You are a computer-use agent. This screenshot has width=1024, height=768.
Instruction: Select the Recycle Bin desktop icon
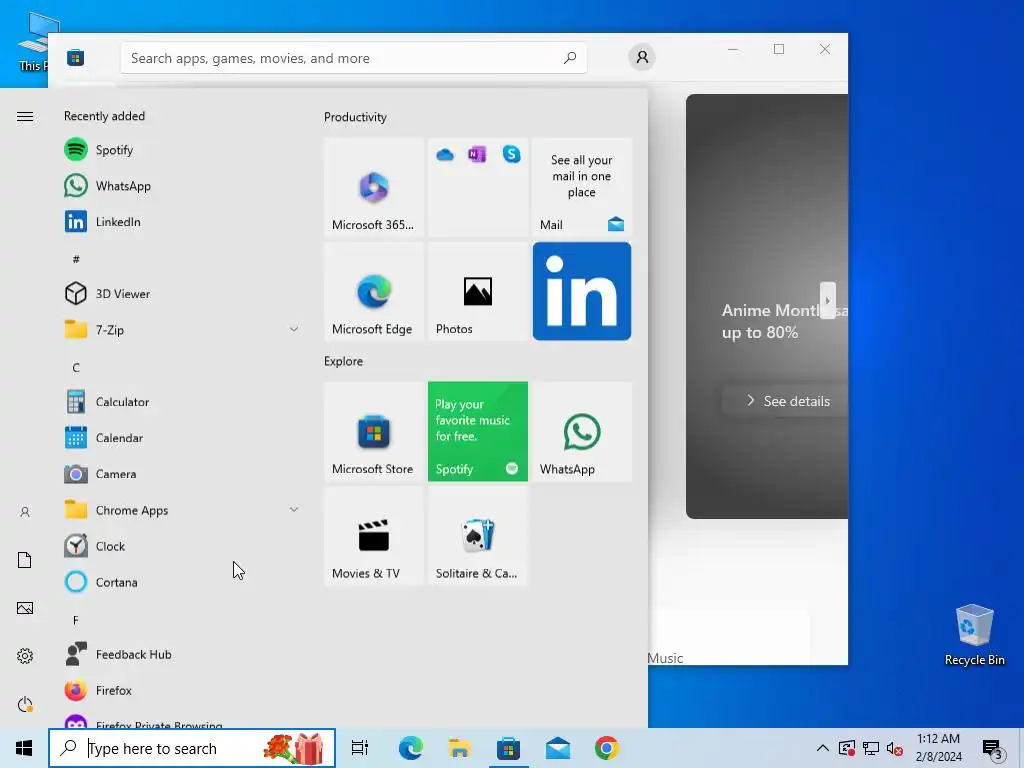tap(974, 634)
